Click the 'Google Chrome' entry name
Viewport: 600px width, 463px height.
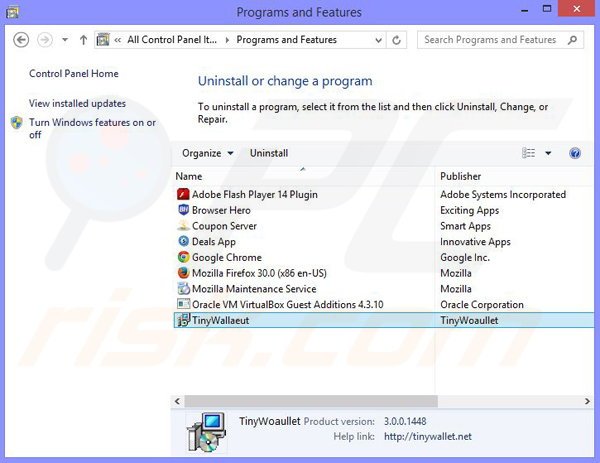(x=227, y=258)
